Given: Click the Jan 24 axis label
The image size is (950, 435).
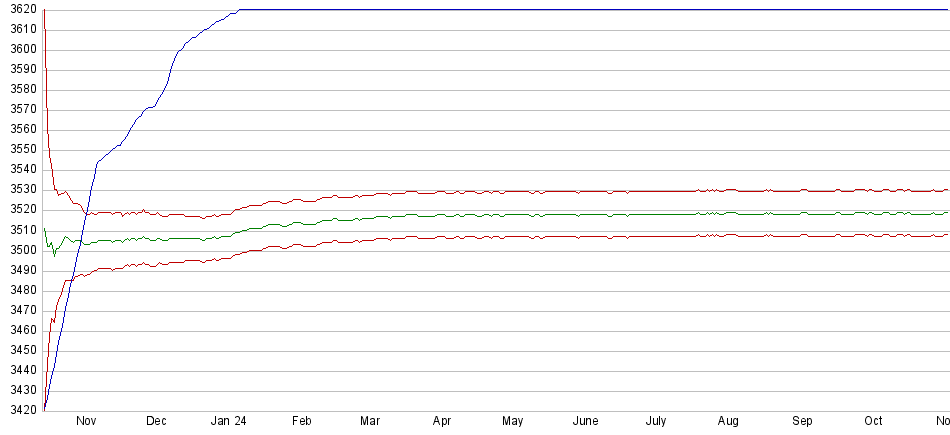Looking at the screenshot, I should (x=227, y=422).
